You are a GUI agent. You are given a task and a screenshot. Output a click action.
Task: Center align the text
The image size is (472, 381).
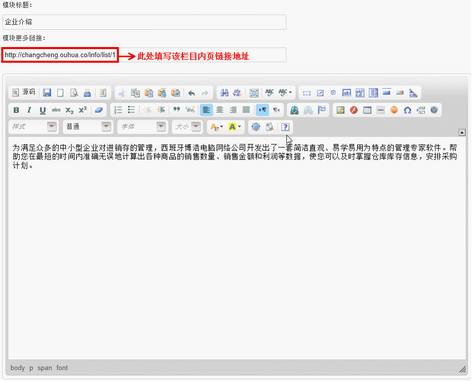coord(220,110)
